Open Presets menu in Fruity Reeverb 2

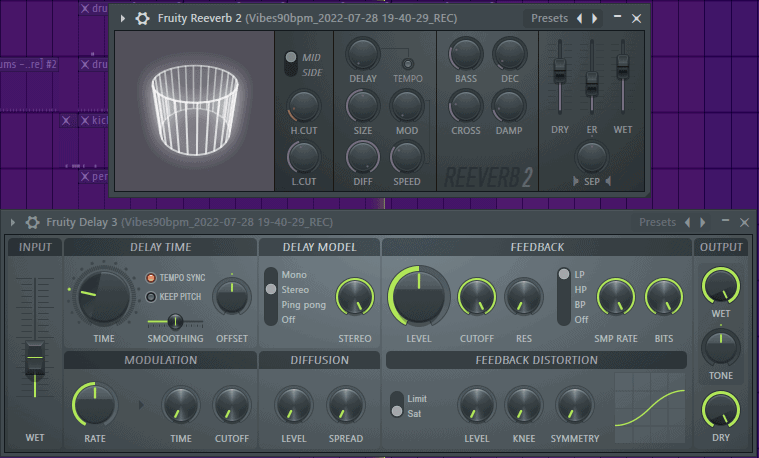(549, 18)
